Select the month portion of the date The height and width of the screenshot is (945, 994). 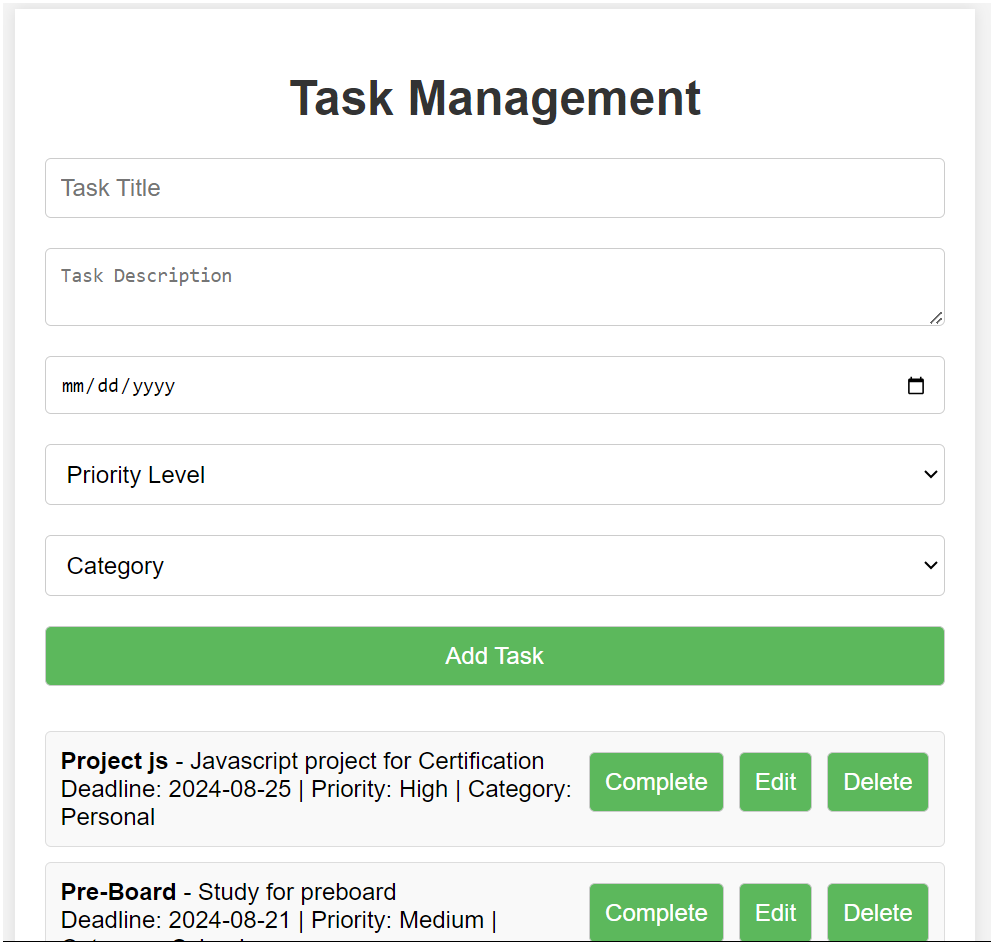click(71, 385)
